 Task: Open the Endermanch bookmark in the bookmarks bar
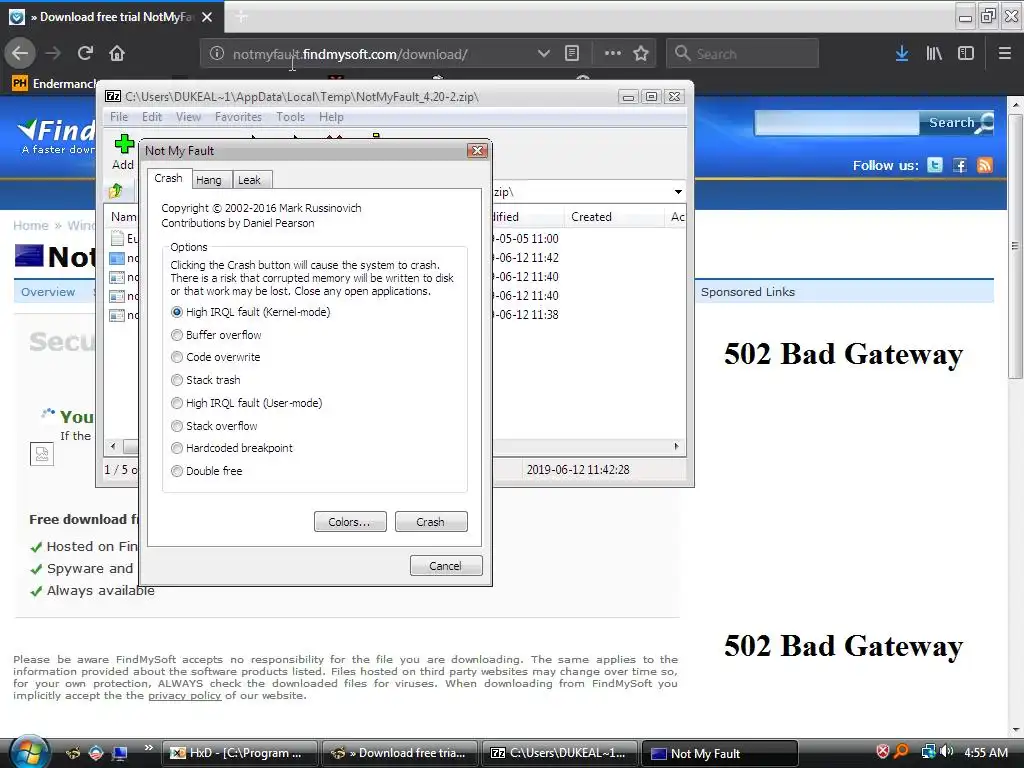54,84
